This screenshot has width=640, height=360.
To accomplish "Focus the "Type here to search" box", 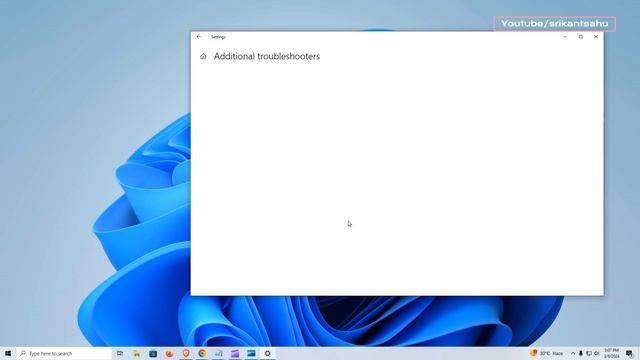I will [x=64, y=353].
